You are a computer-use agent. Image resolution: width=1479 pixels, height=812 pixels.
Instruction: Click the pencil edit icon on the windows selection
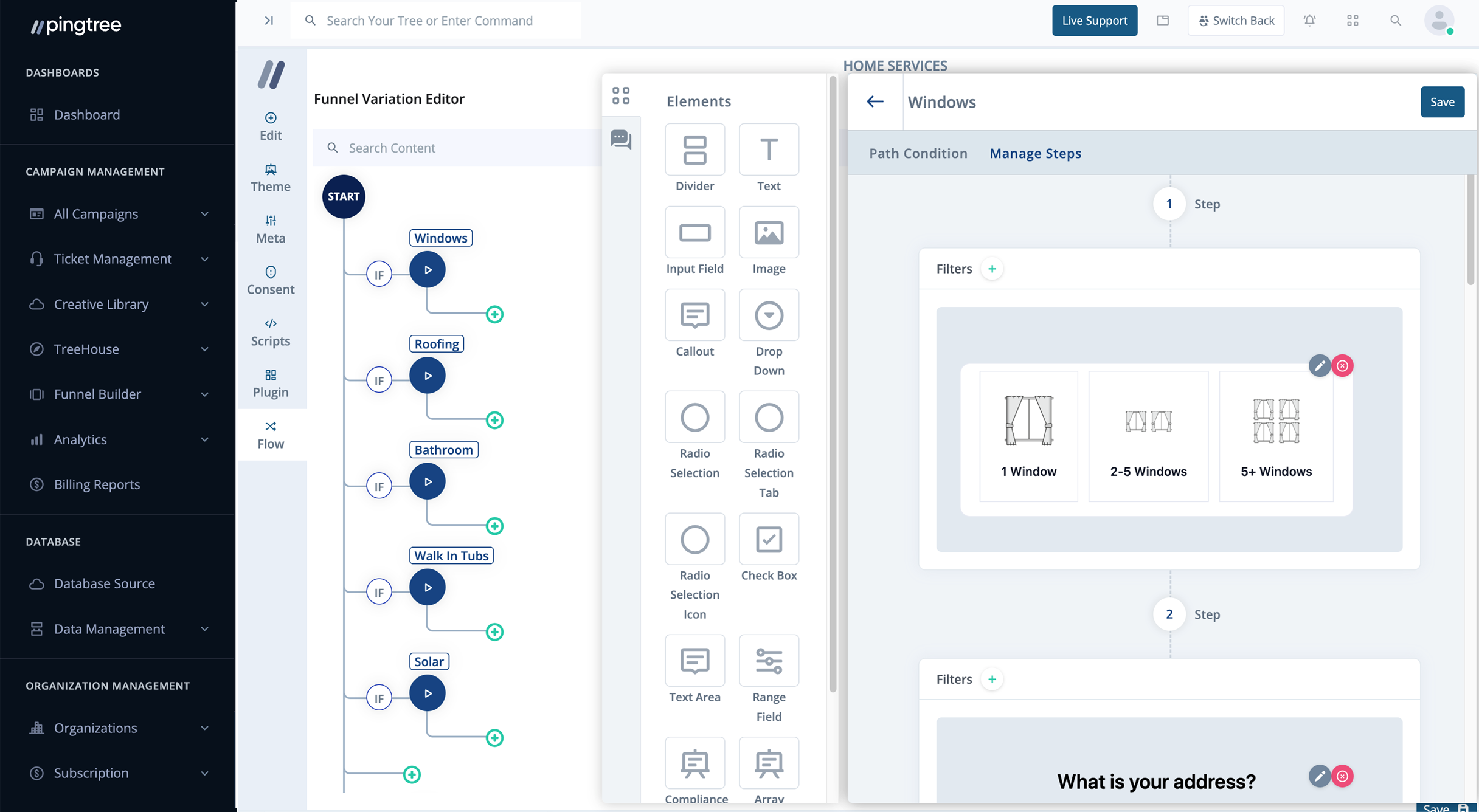tap(1319, 366)
